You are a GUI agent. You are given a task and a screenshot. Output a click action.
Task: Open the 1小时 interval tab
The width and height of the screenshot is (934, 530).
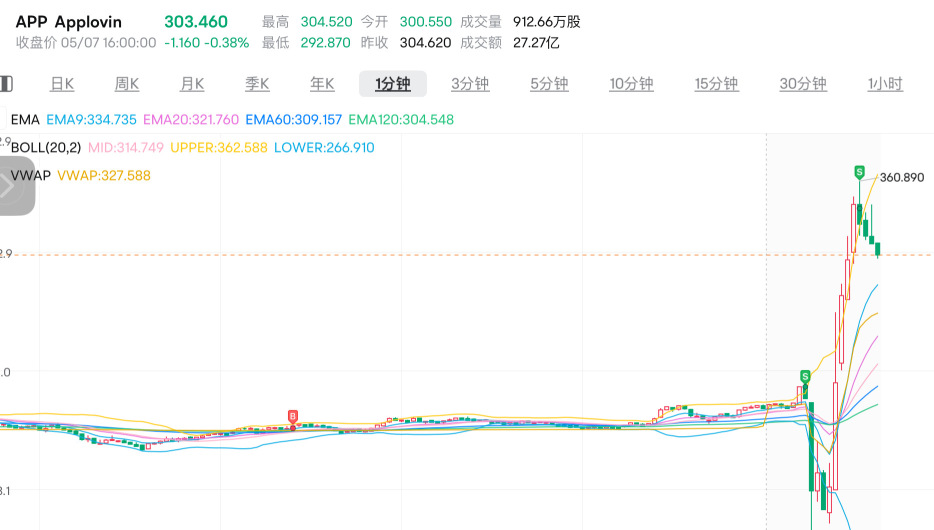pos(885,84)
